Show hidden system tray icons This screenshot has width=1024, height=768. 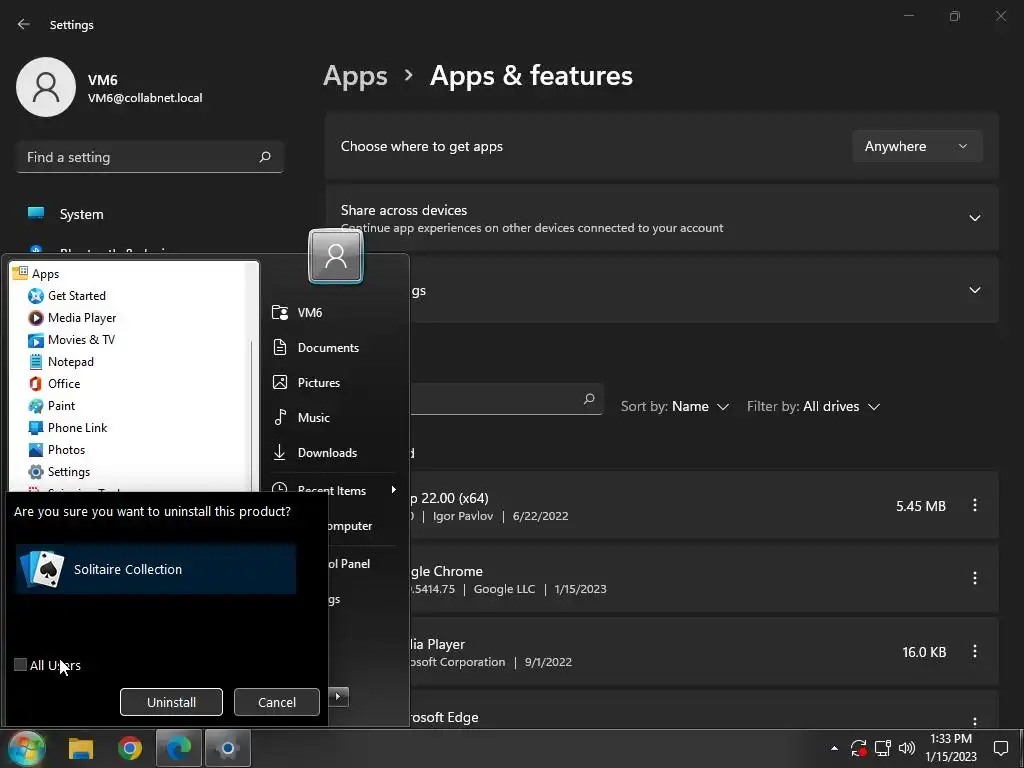click(834, 748)
